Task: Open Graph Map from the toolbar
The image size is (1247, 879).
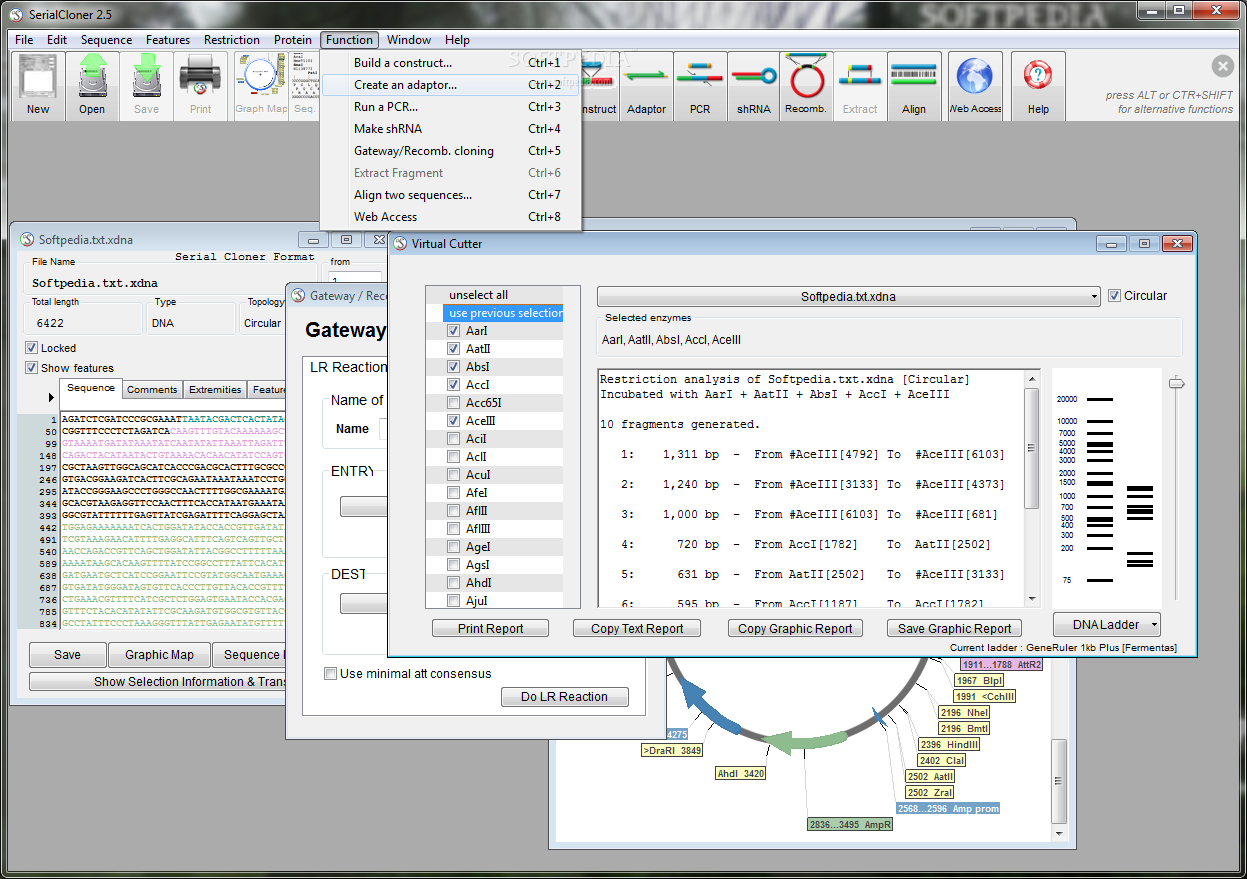Action: tap(261, 86)
